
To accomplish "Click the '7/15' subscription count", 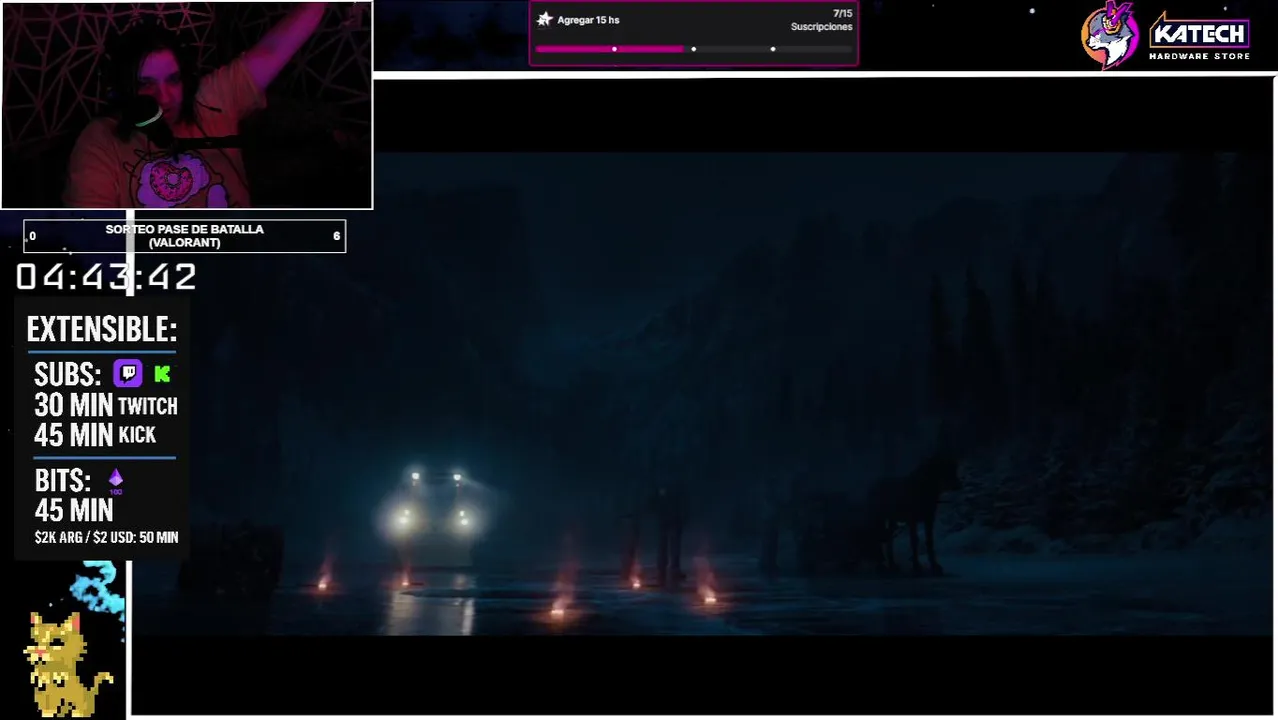I will point(842,14).
